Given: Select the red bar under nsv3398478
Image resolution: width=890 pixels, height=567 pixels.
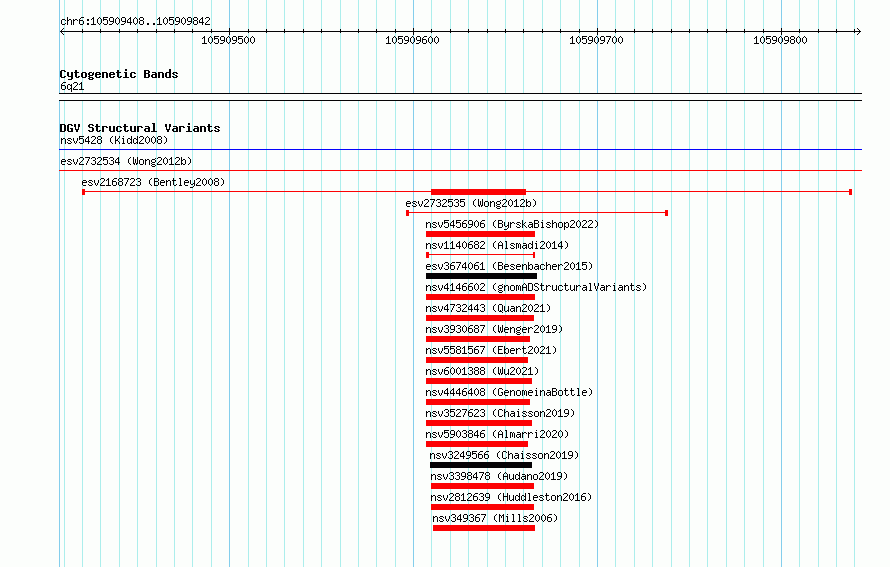Looking at the screenshot, I should (482, 486).
